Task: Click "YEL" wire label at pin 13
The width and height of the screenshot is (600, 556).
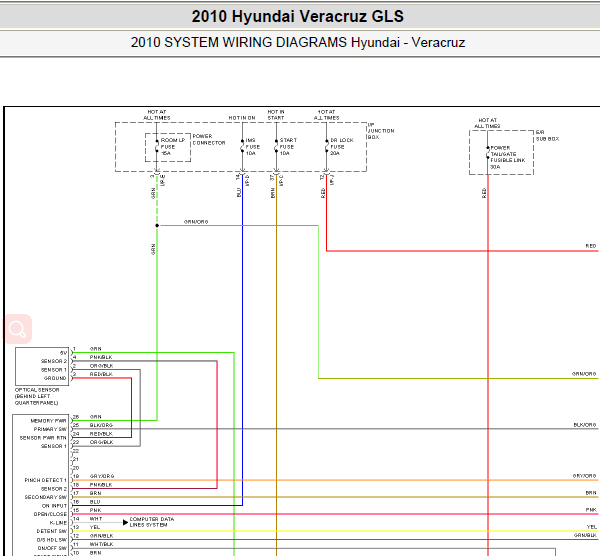Action: coord(95,527)
